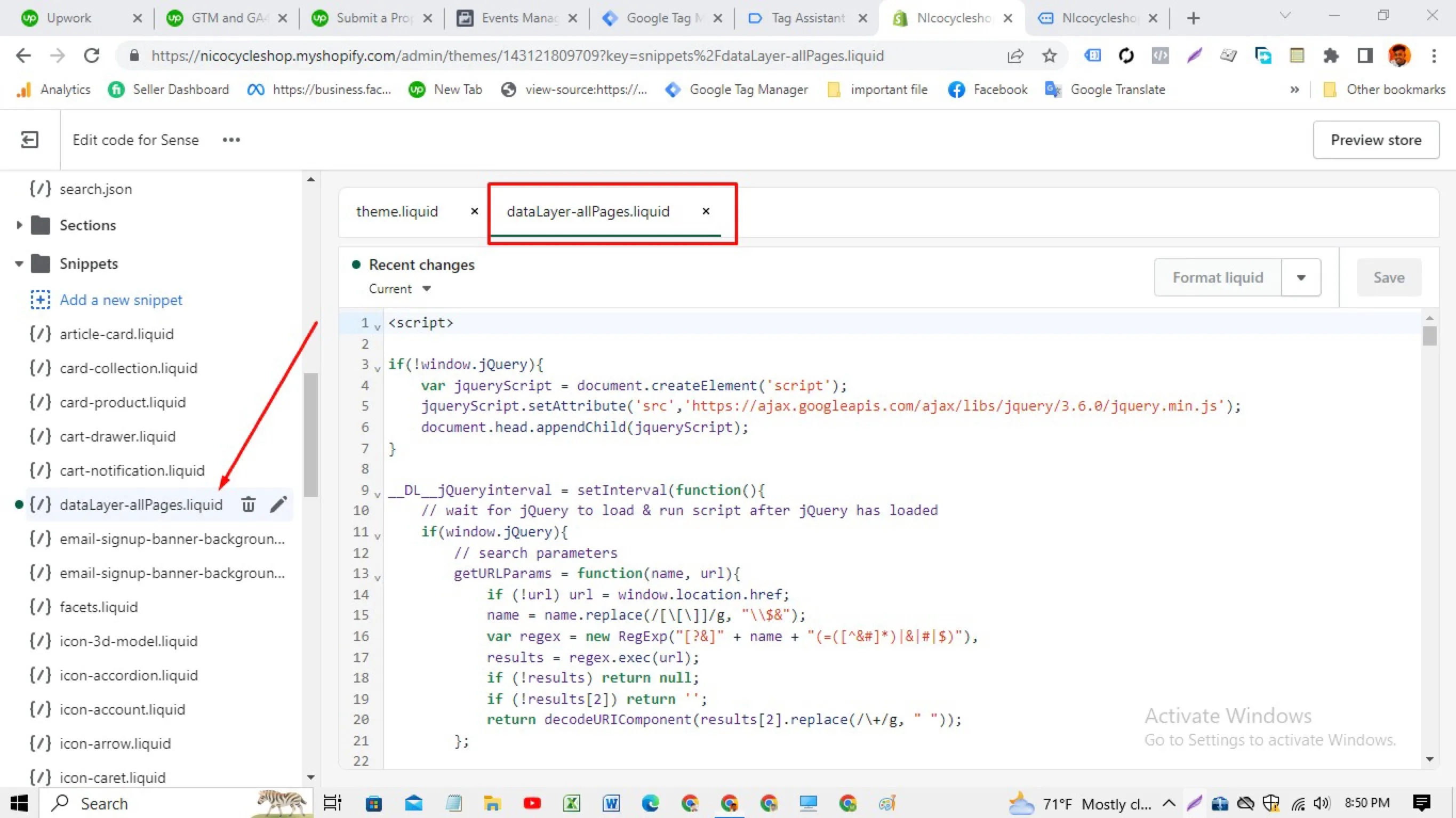Screen dimensions: 1456x818
Task: Click the Save button
Action: pos(1389,278)
